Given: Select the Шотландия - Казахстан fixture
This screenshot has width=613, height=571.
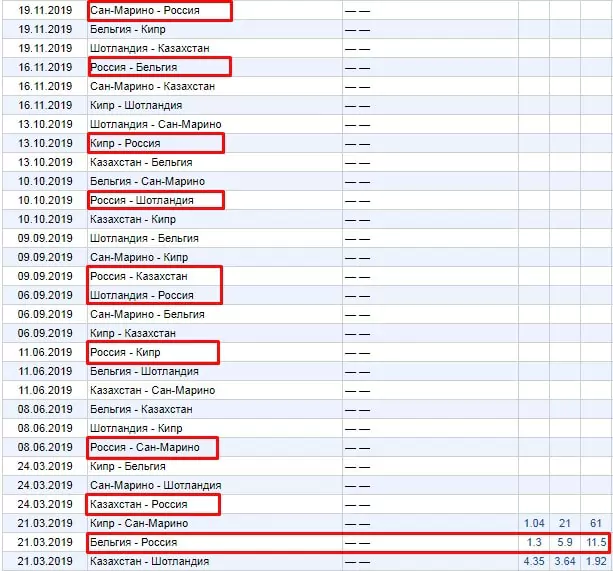Looking at the screenshot, I should tap(150, 48).
